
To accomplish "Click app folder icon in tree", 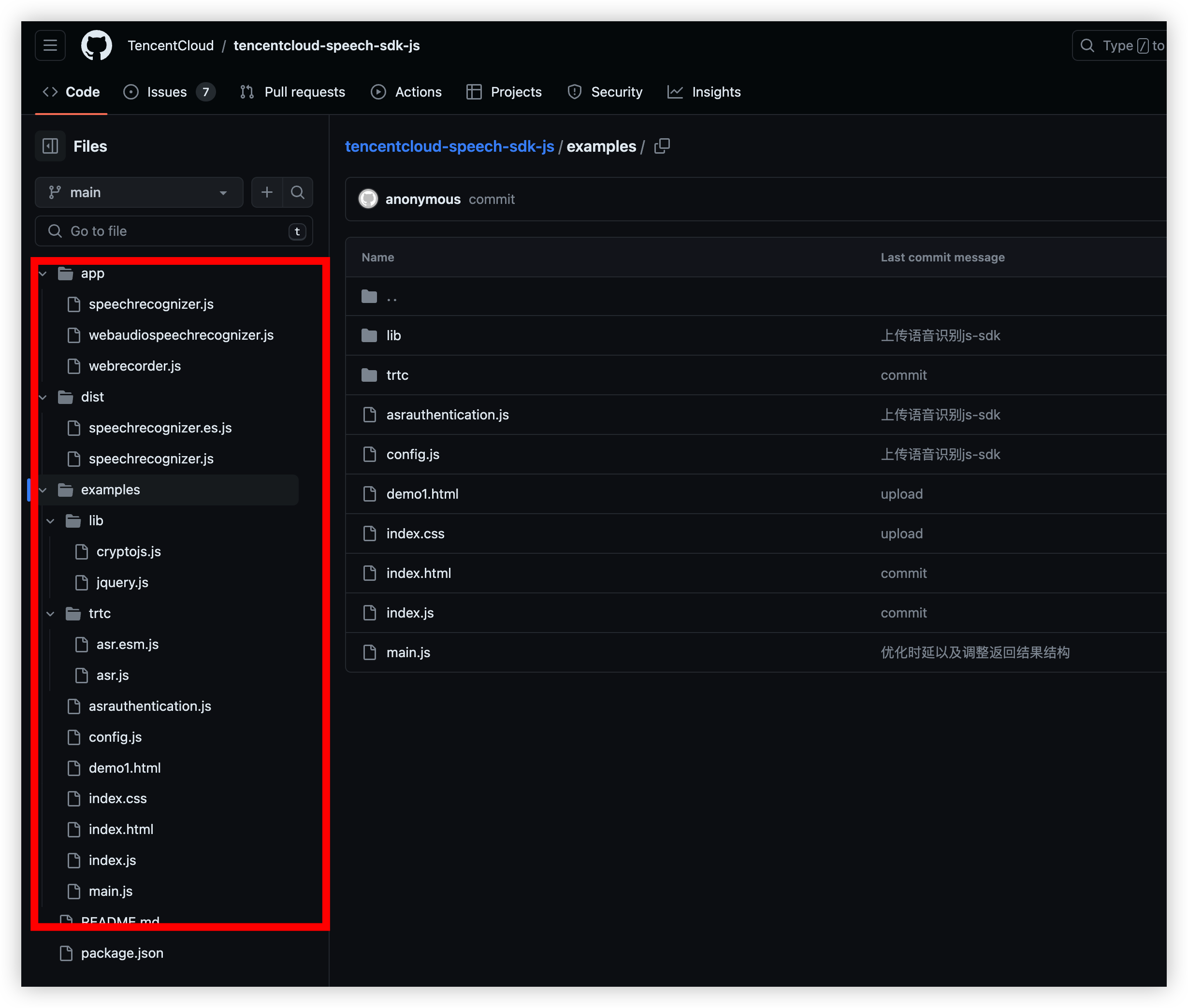I will 66,273.
